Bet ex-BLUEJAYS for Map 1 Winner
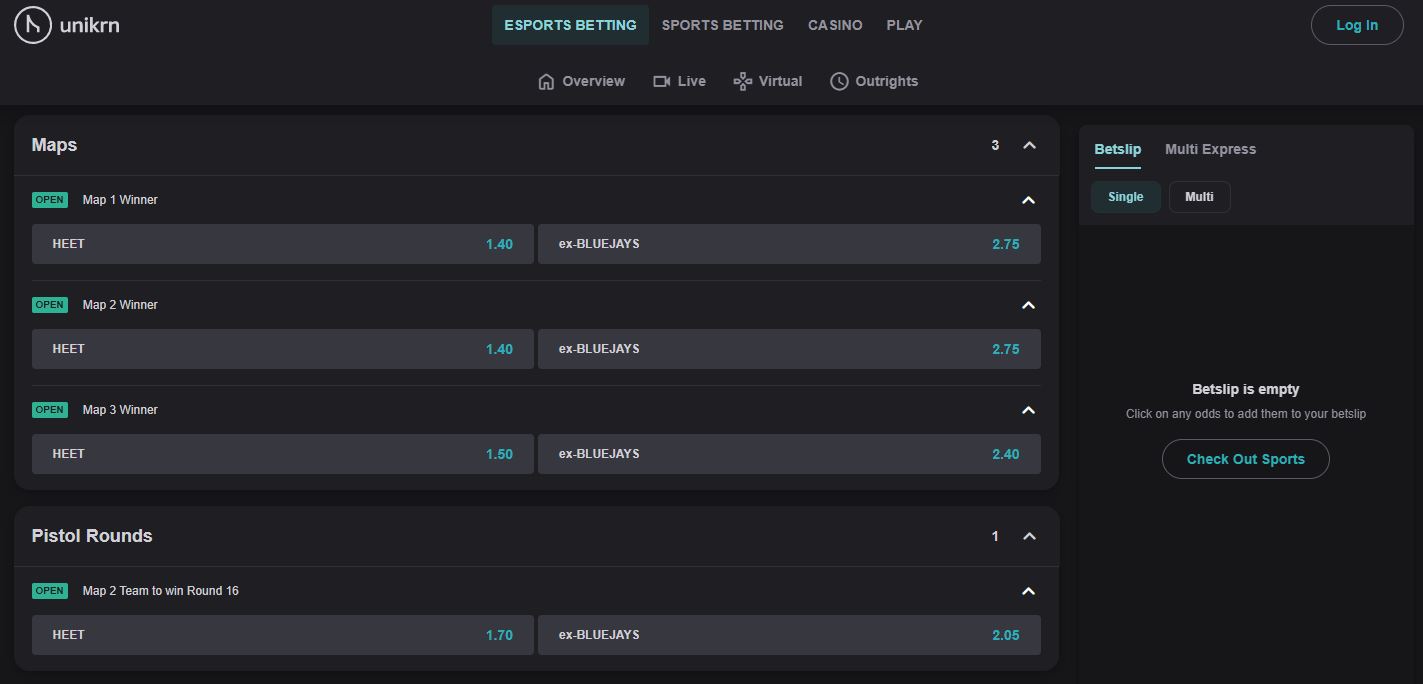The height and width of the screenshot is (684, 1423). click(789, 244)
